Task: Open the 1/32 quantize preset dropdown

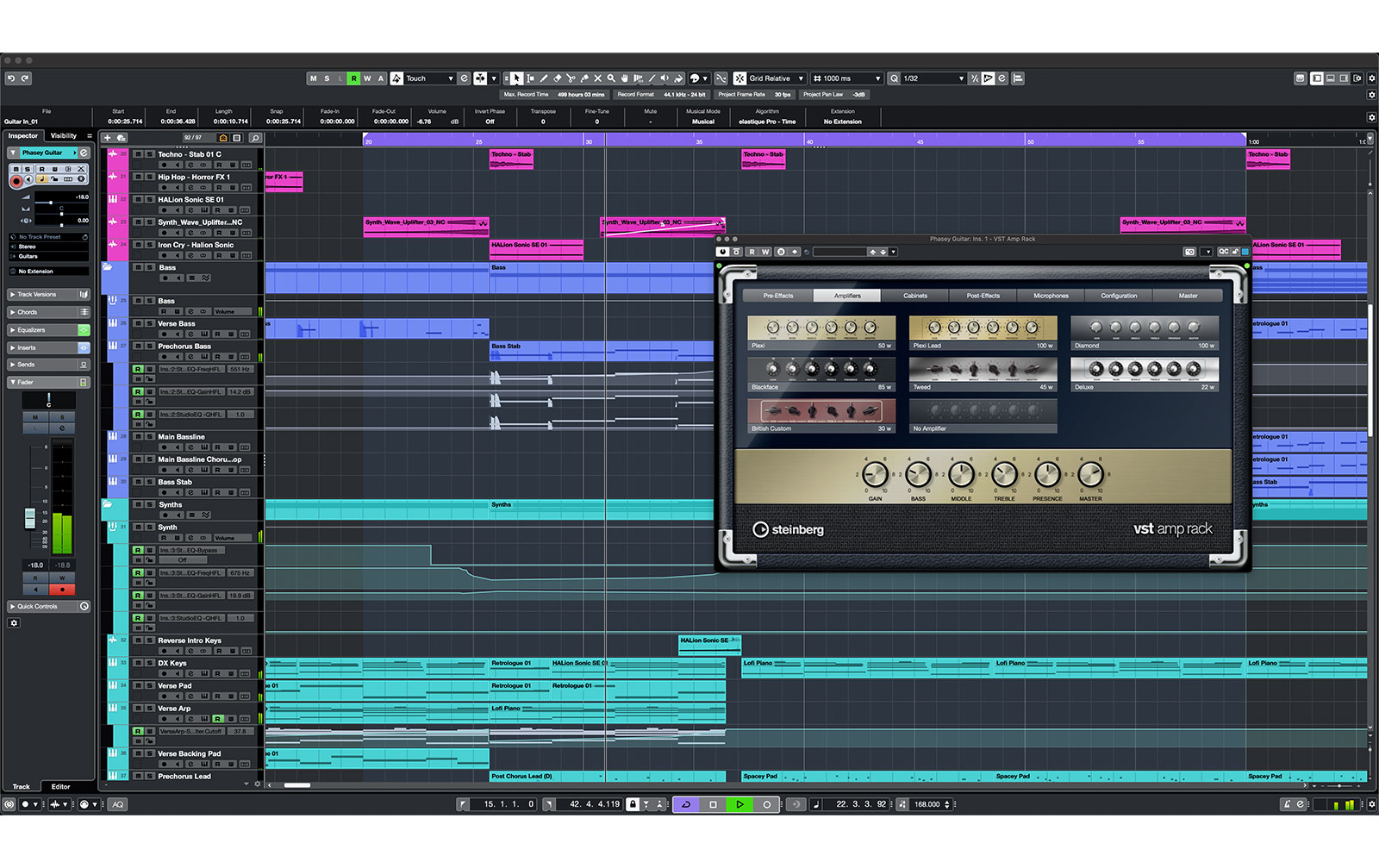Action: [x=933, y=78]
